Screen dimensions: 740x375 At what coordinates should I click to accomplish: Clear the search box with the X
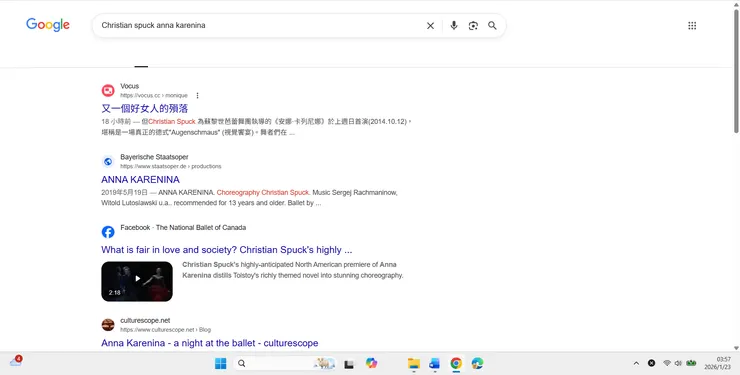430,25
